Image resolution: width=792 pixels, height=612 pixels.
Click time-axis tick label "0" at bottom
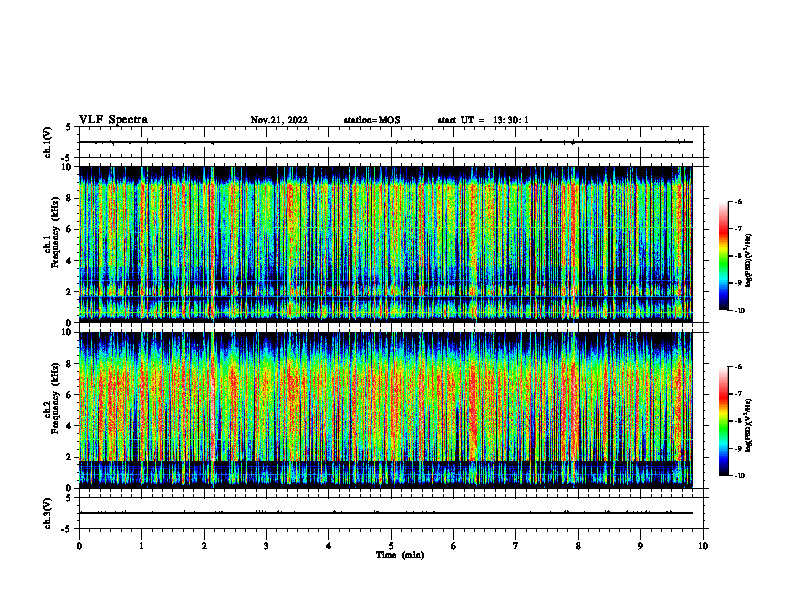79,546
